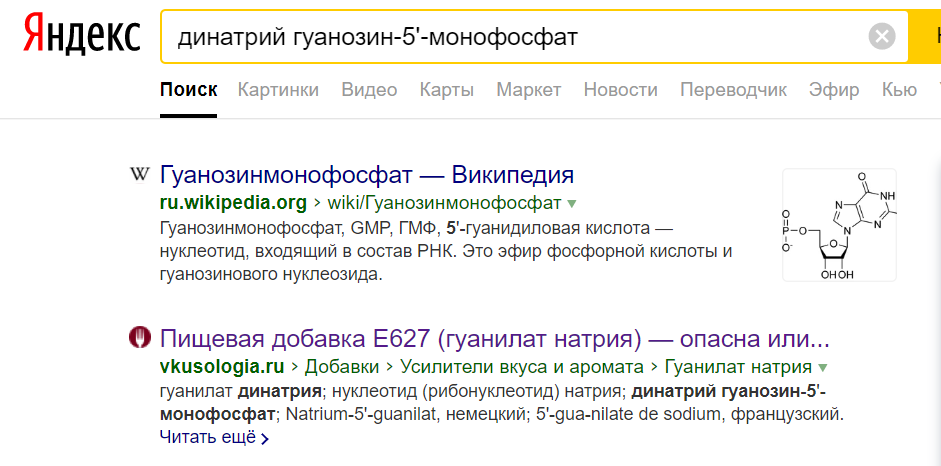Select the Эфир tab

[x=833, y=90]
